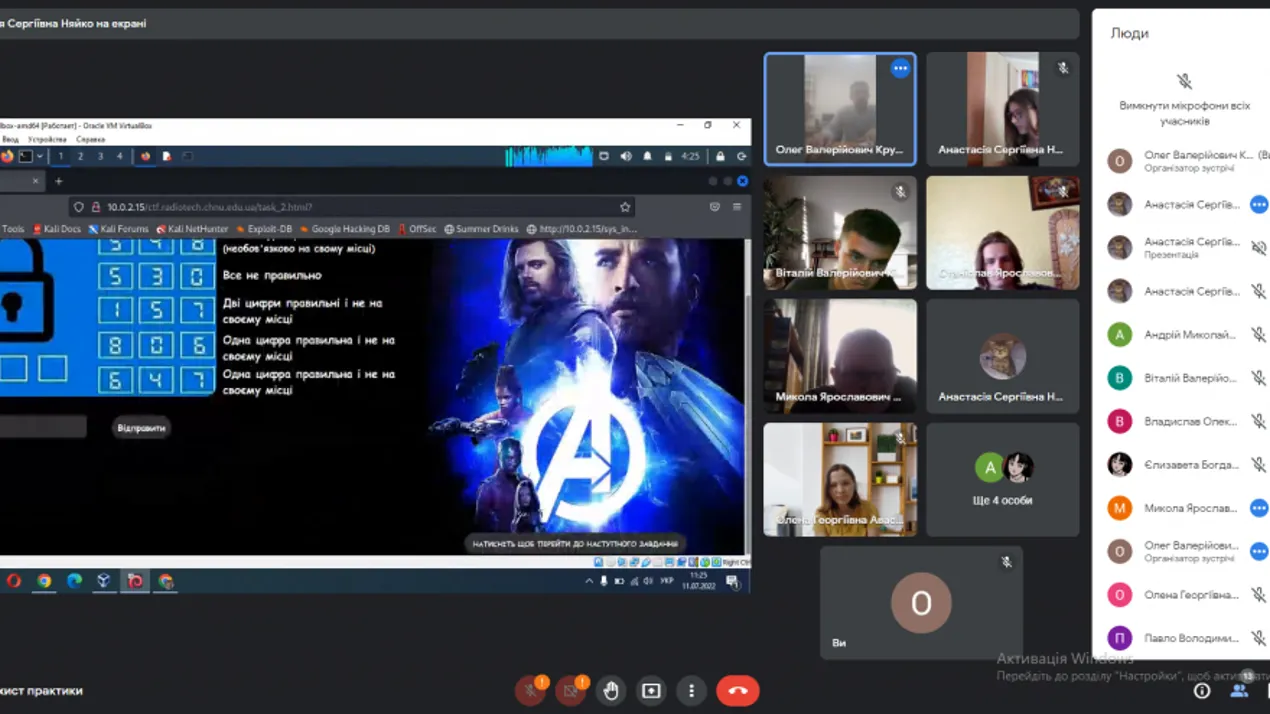This screenshot has width=1270, height=714.
Task: Switch to Kali workspace 4
Action: point(120,156)
